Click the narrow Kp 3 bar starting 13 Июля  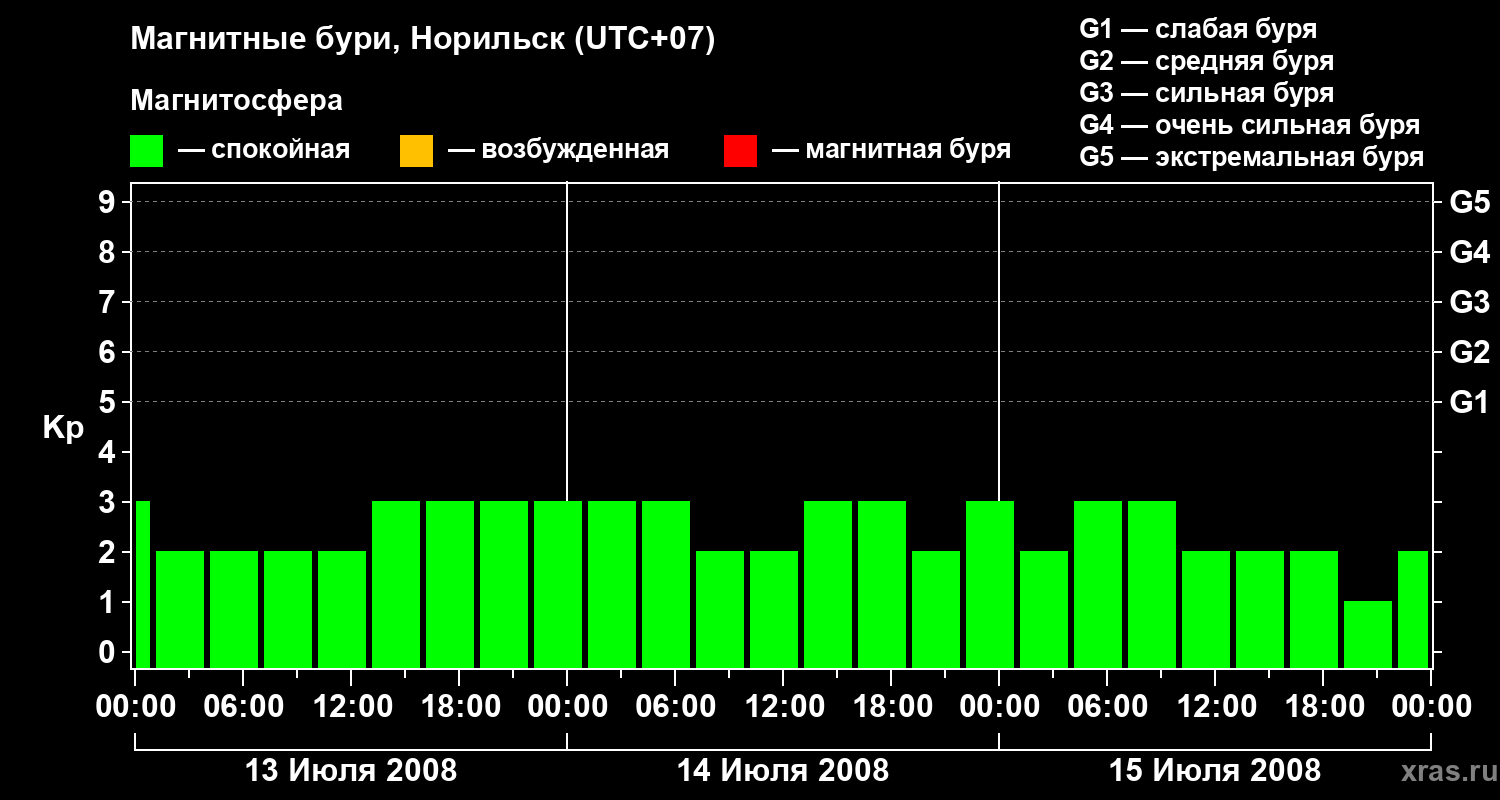(x=142, y=584)
